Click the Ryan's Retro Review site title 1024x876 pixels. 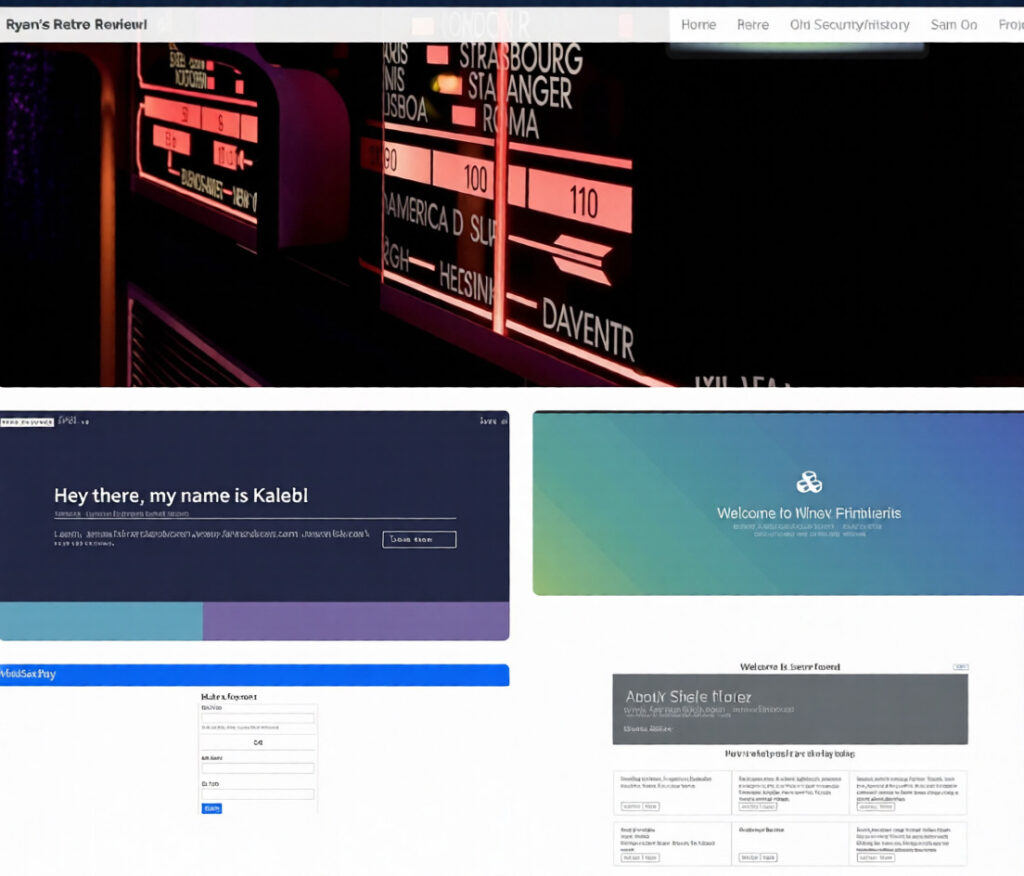[76, 24]
